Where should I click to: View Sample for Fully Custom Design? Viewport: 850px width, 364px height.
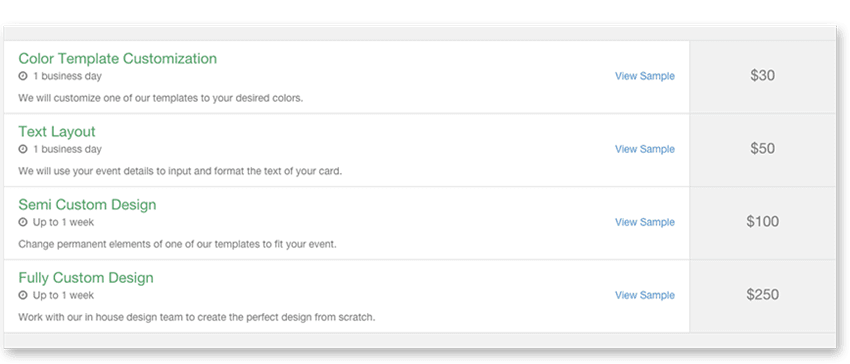[645, 296]
